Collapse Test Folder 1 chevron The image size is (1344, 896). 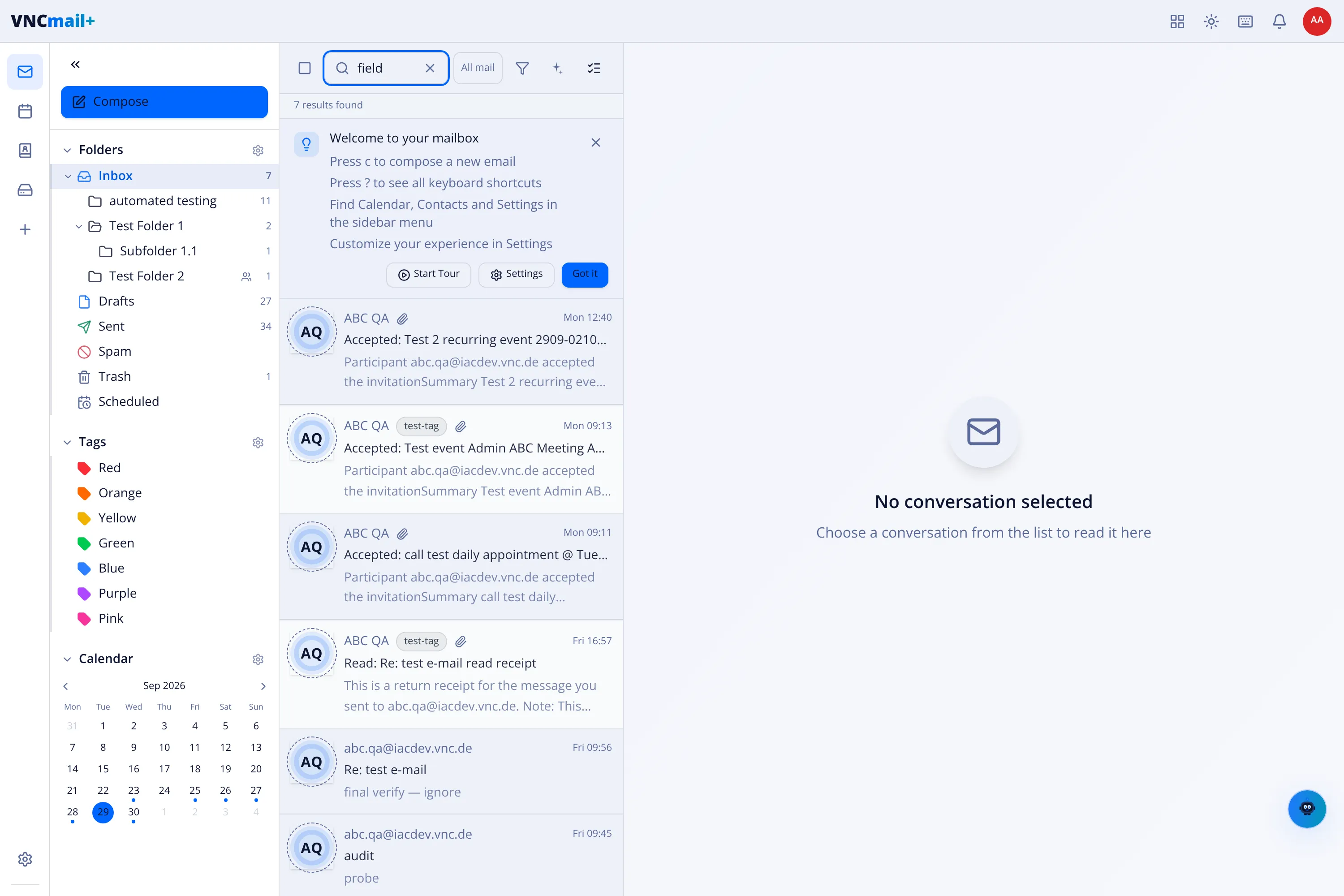point(79,226)
